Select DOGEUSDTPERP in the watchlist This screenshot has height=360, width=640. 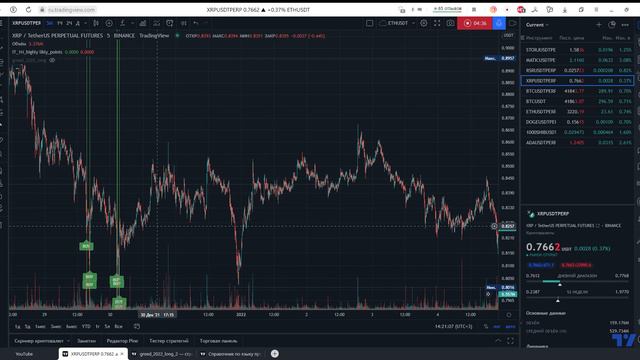[578, 122]
